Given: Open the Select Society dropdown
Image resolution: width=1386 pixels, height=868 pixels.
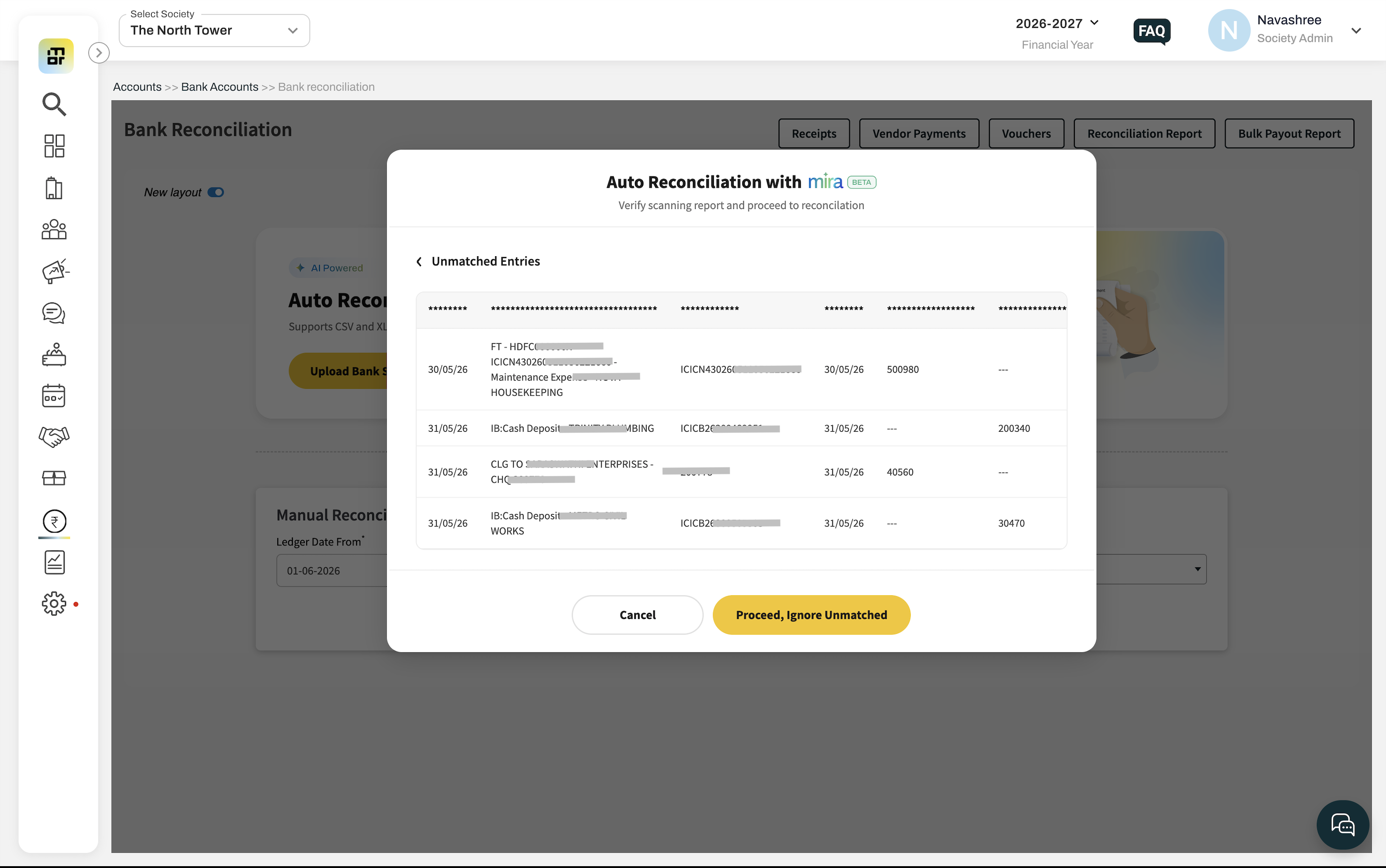Looking at the screenshot, I should 214,30.
